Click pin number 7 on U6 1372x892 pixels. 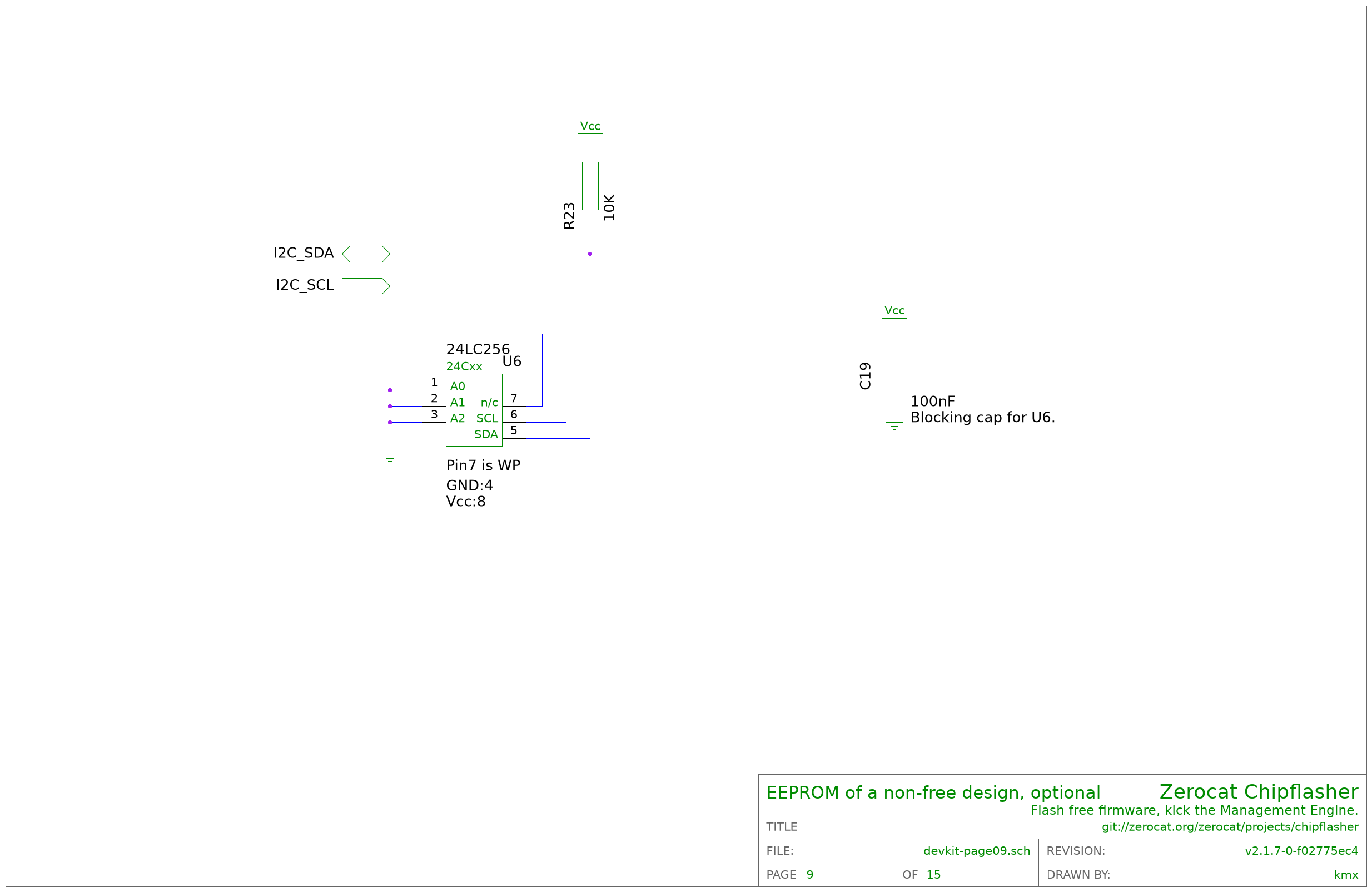[x=514, y=398]
